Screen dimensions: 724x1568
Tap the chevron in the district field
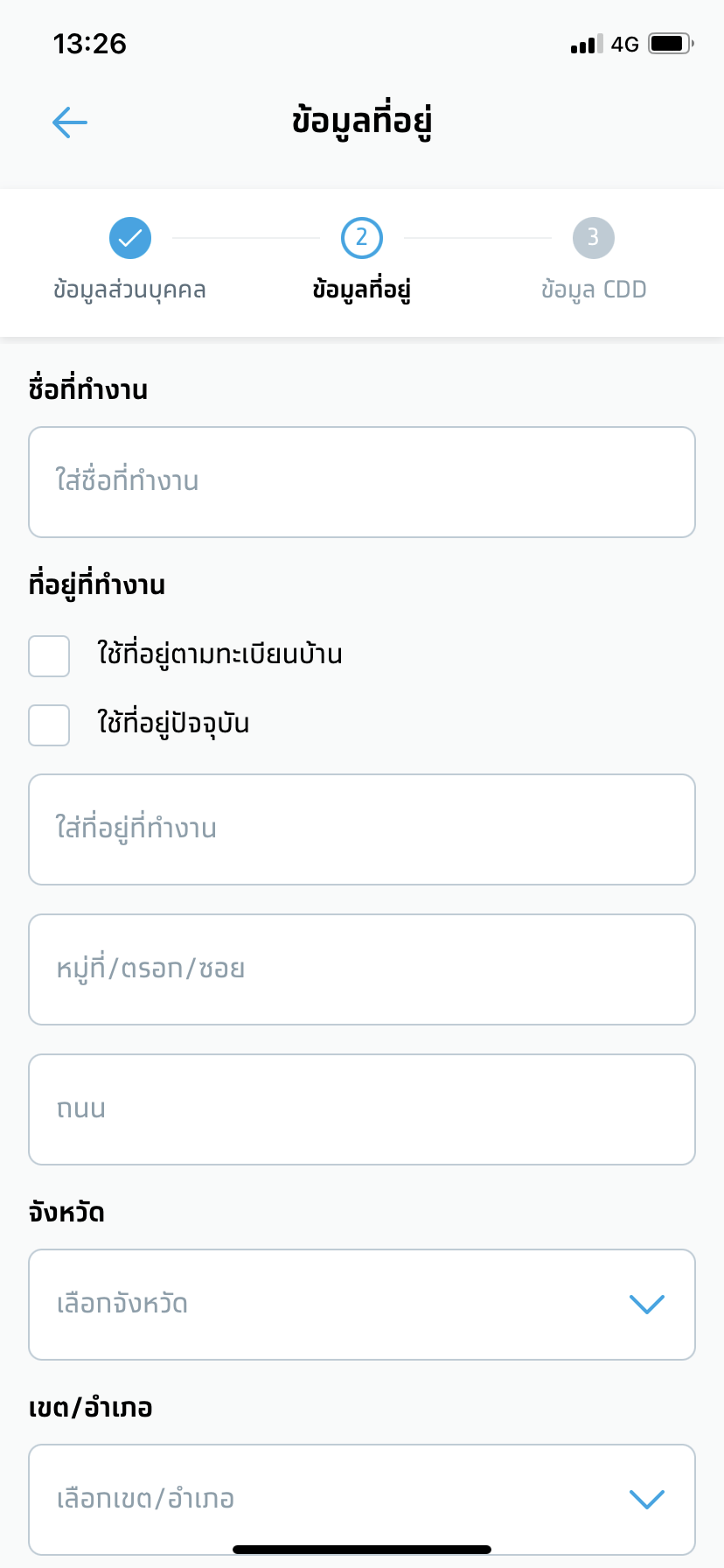(x=647, y=1499)
